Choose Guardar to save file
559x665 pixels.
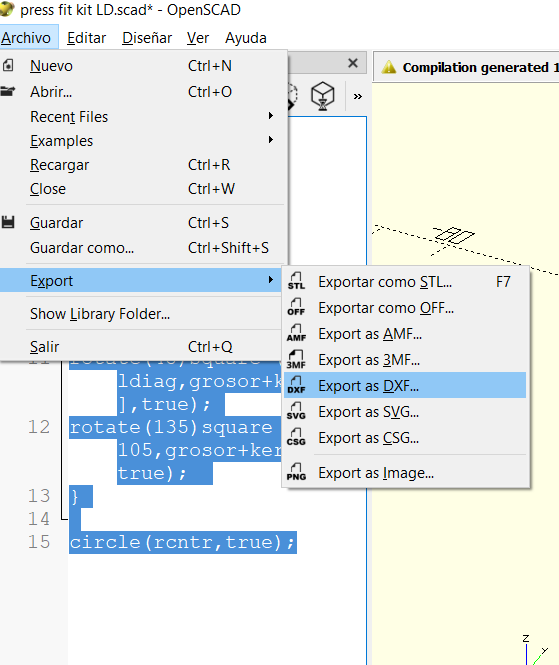tap(143, 223)
